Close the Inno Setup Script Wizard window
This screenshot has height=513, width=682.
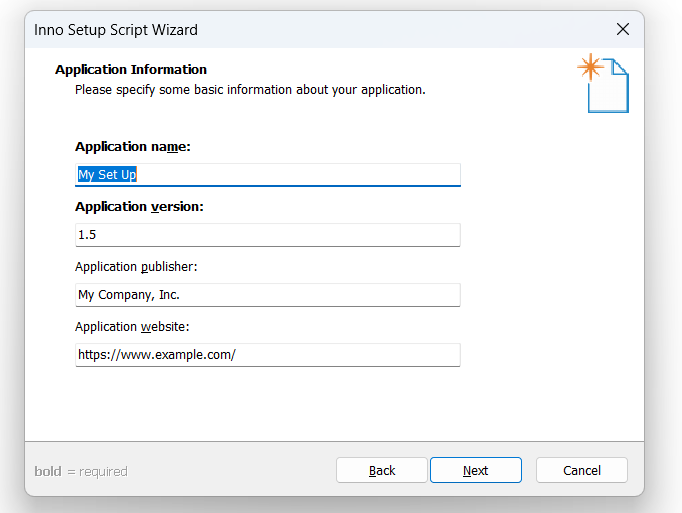[x=623, y=30]
